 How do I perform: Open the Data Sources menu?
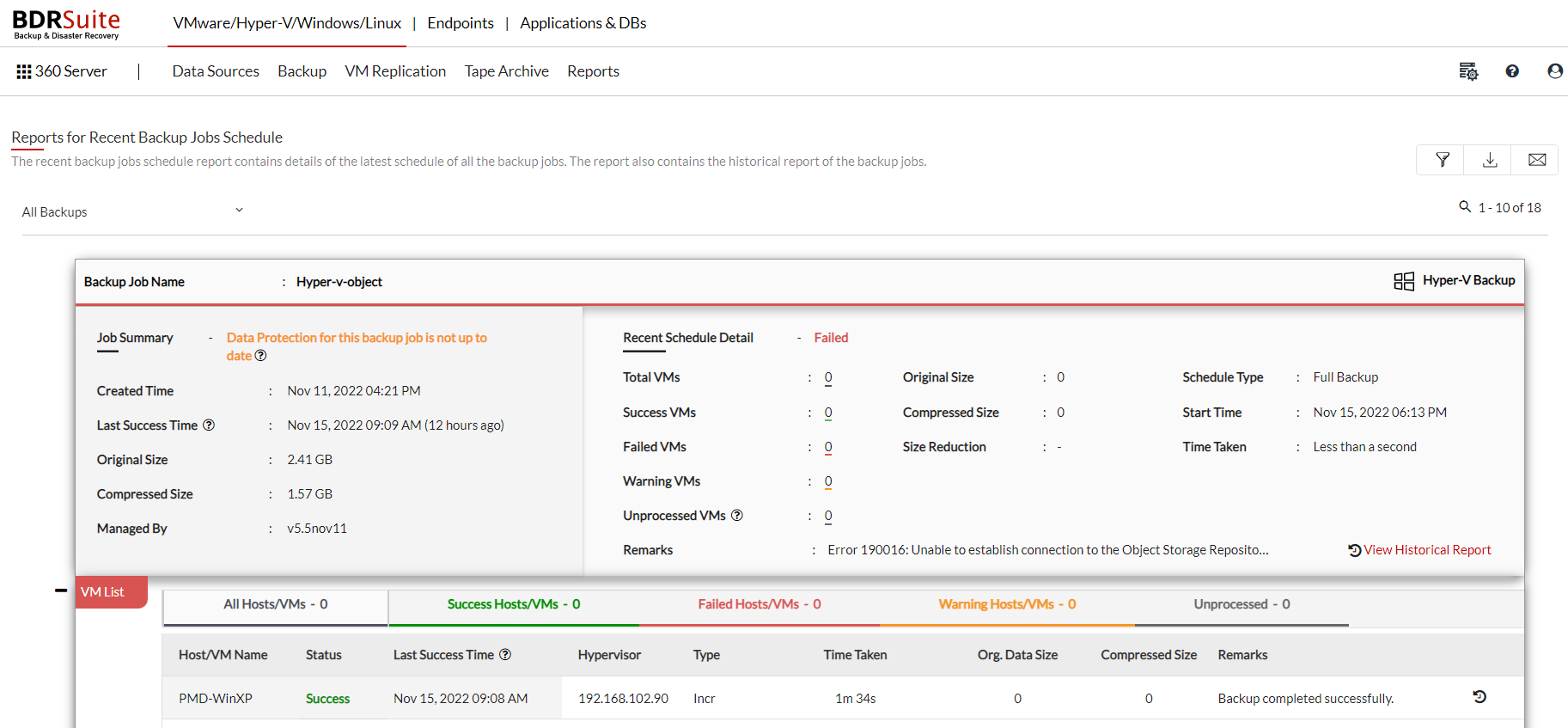point(216,71)
